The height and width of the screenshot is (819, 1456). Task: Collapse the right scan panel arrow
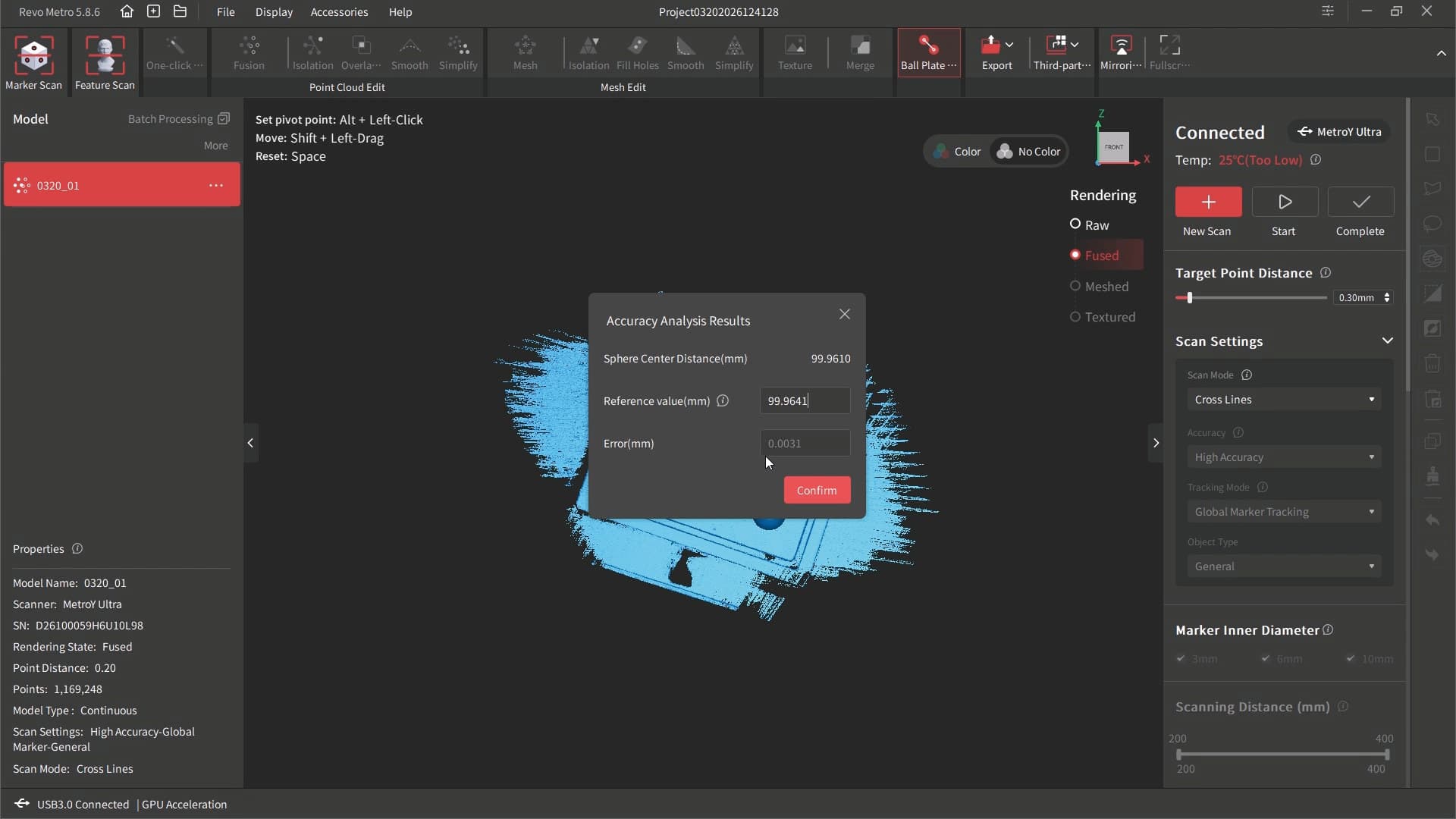1156,443
